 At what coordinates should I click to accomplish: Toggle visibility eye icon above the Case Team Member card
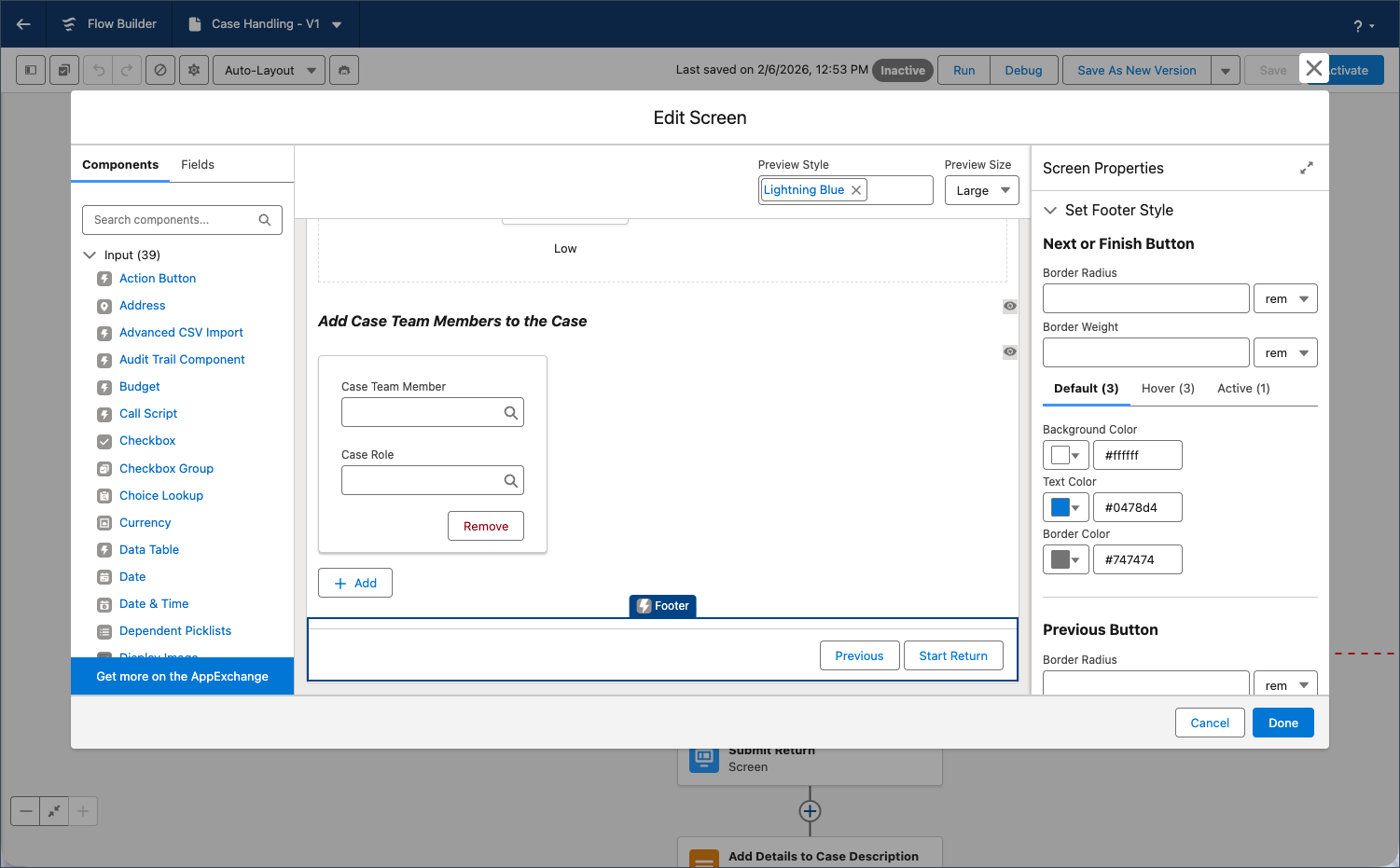(x=1009, y=351)
